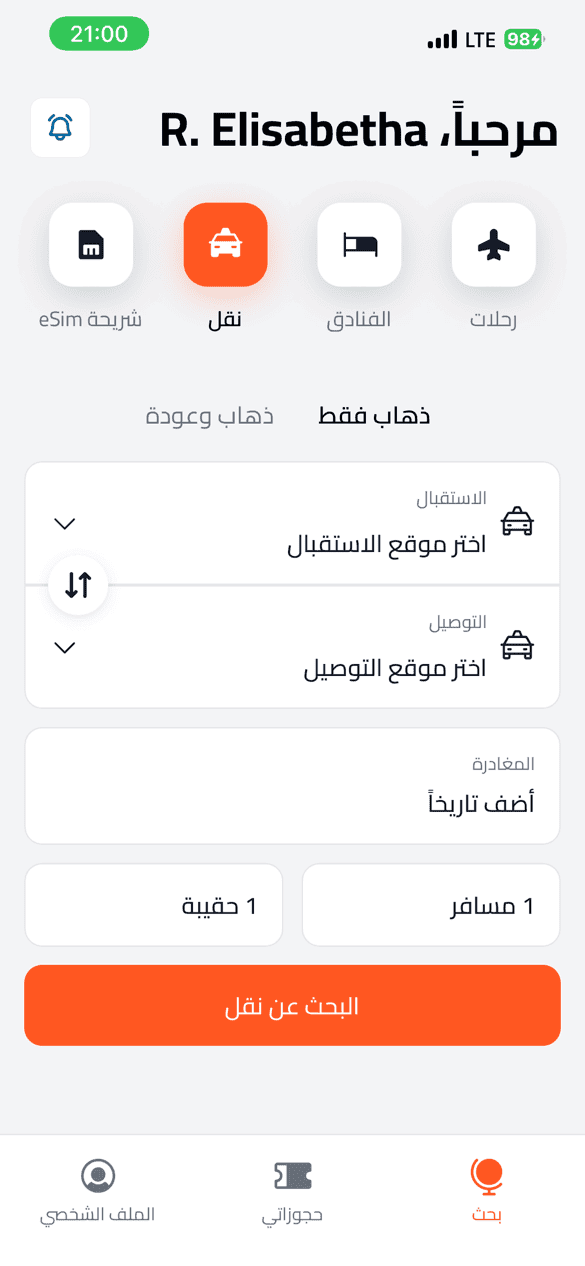Select the نقل taxi transport icon
The height and width of the screenshot is (1266, 585).
coord(225,245)
